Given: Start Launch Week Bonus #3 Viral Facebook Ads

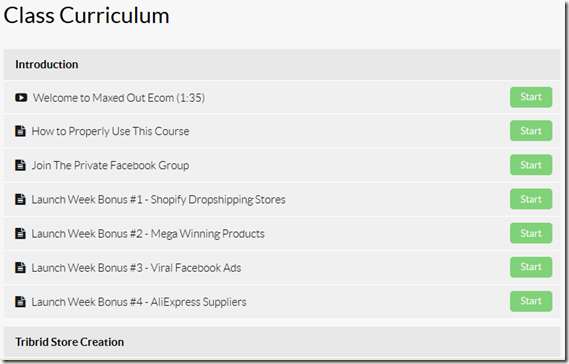Looking at the screenshot, I should (531, 267).
